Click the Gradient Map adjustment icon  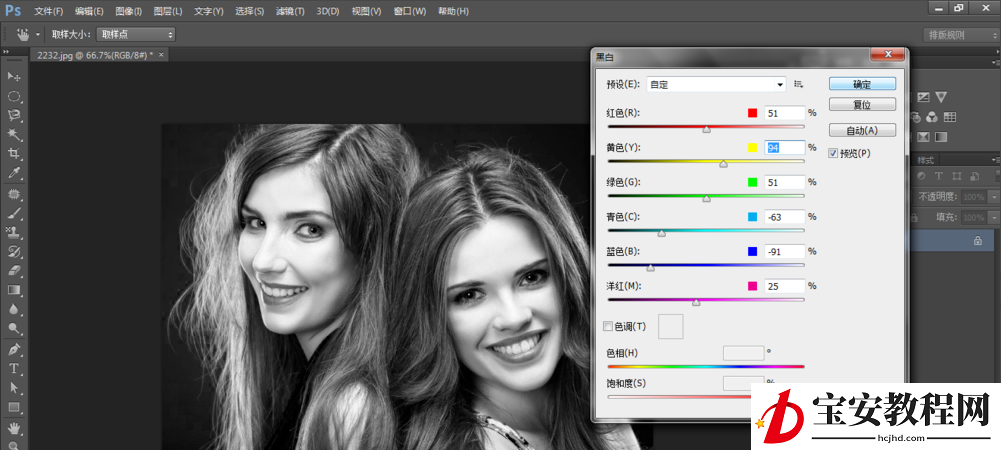941,137
